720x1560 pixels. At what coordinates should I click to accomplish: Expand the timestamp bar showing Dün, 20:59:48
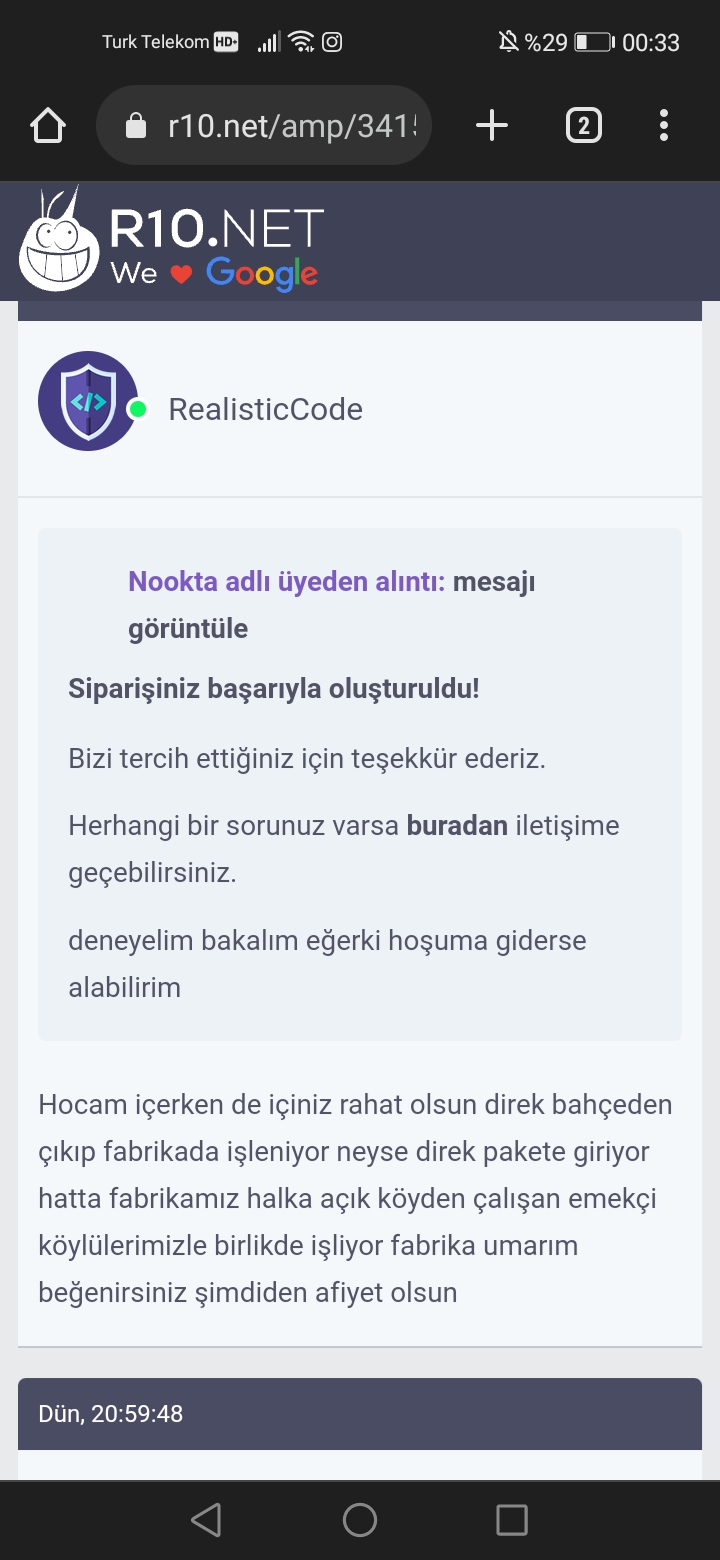pyautogui.click(x=360, y=1414)
